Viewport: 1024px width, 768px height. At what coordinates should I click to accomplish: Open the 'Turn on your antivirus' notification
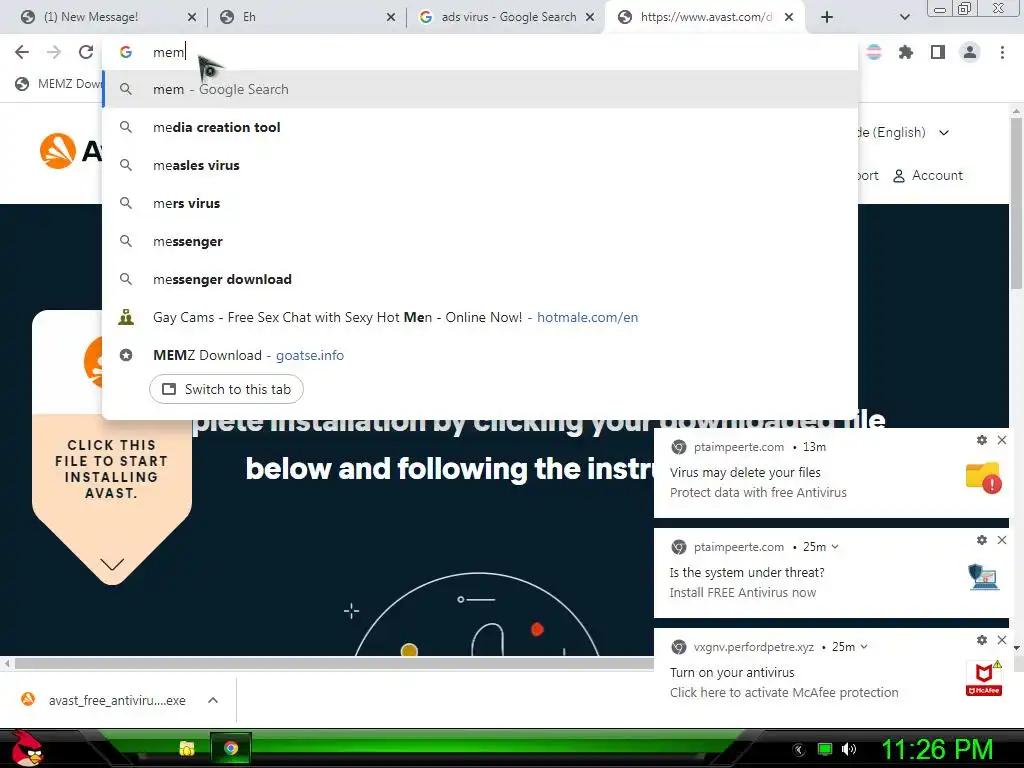(831, 672)
